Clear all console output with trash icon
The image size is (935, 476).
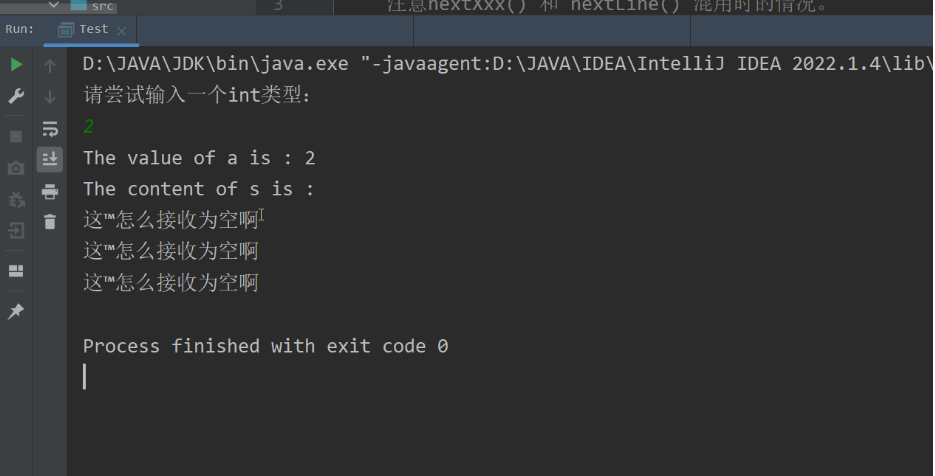(x=50, y=222)
